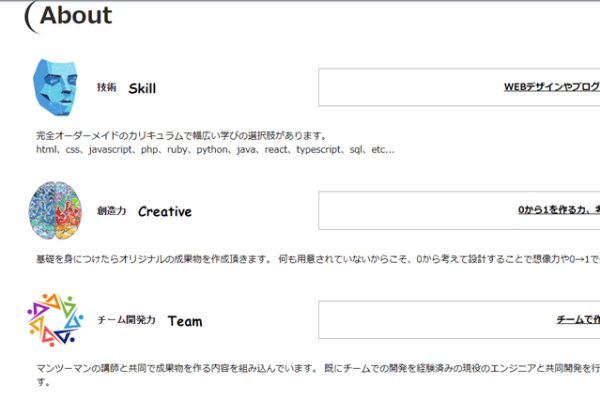Click the curved bracket before About
Viewport: 600px width, 400px height.
pyautogui.click(x=29, y=17)
